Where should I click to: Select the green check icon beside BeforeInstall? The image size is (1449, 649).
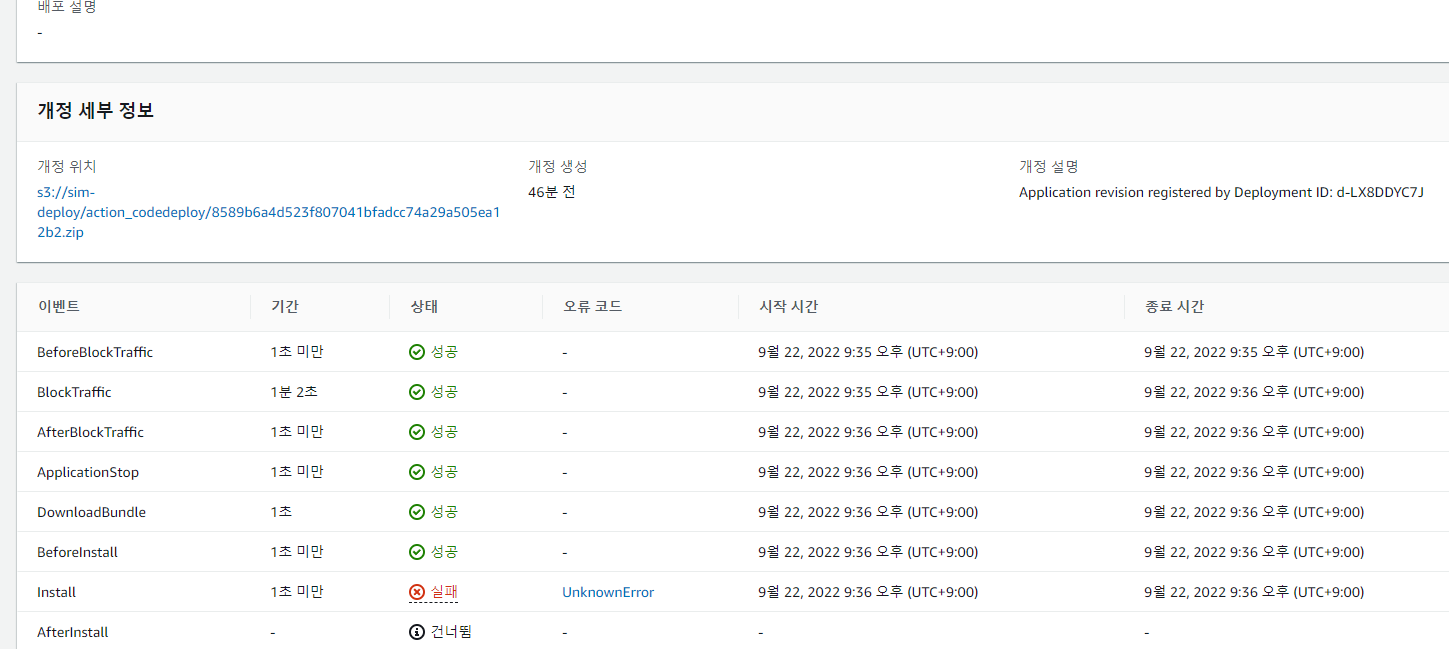(415, 551)
